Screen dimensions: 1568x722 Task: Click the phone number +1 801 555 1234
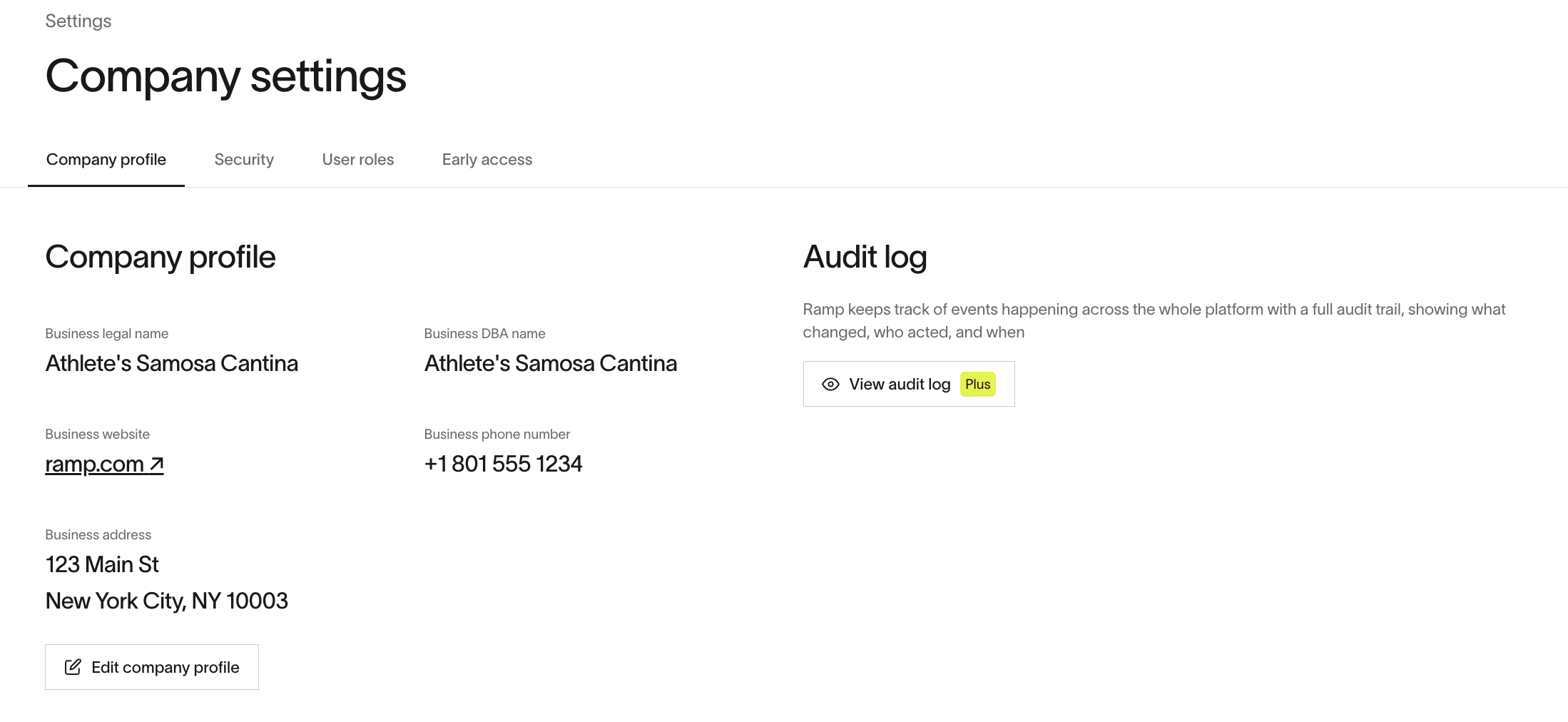coord(503,464)
